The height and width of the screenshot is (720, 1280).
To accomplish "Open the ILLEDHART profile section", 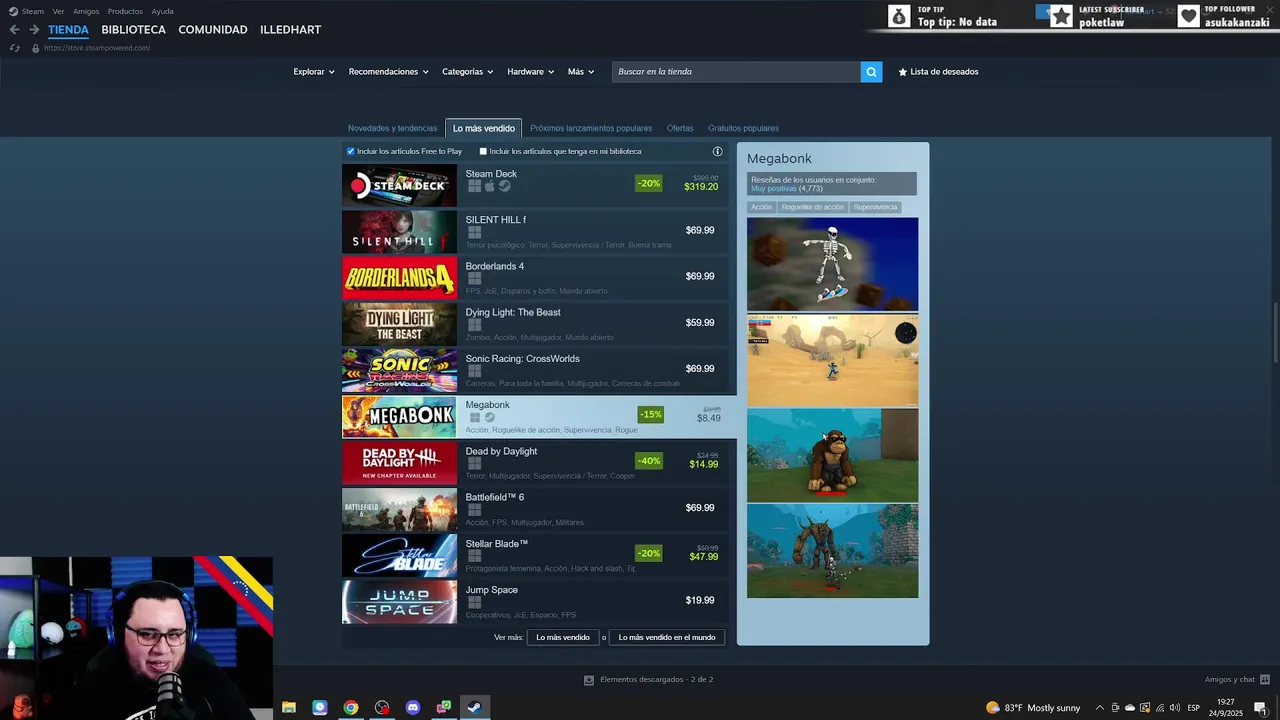I will pyautogui.click(x=291, y=30).
